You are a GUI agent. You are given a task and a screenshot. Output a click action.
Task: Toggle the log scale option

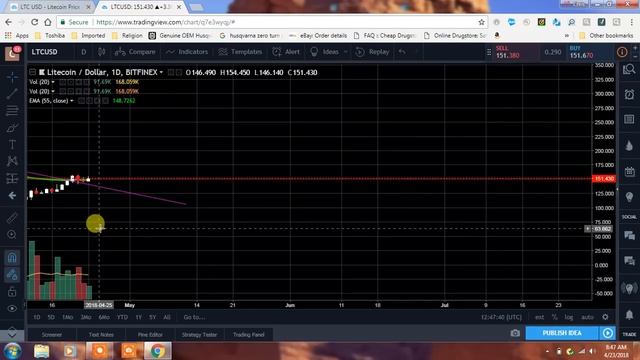pyautogui.click(x=569, y=317)
